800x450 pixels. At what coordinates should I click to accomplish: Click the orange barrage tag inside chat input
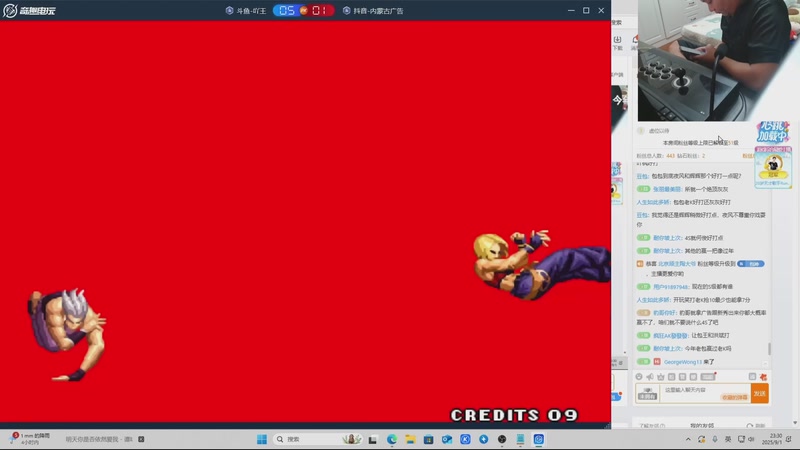pyautogui.click(x=734, y=397)
